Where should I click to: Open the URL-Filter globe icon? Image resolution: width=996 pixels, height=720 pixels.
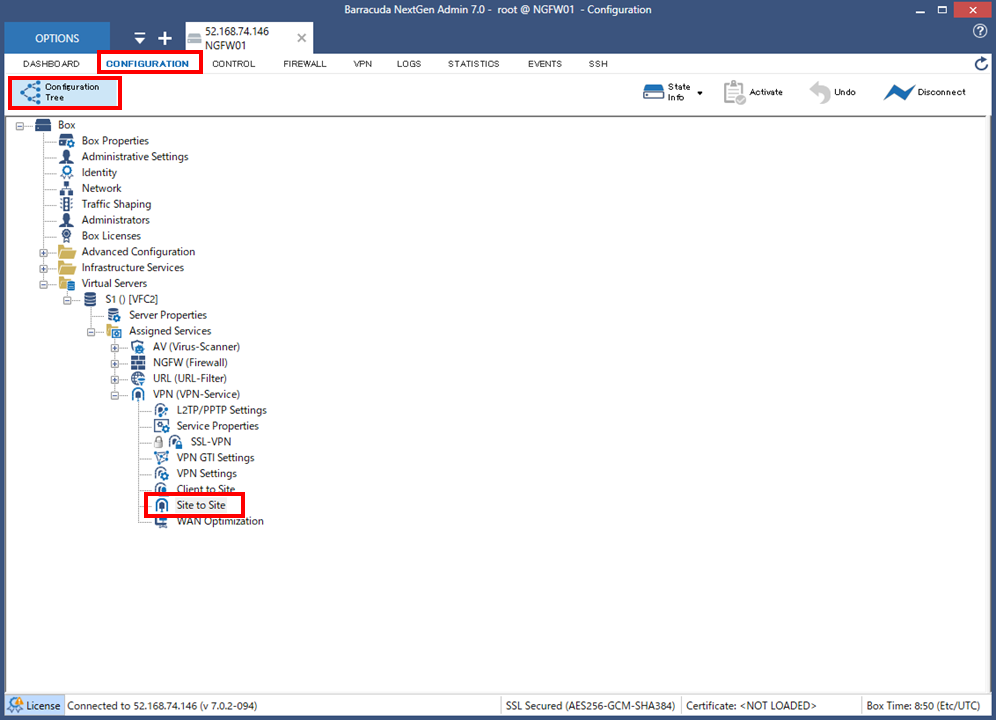(138, 378)
